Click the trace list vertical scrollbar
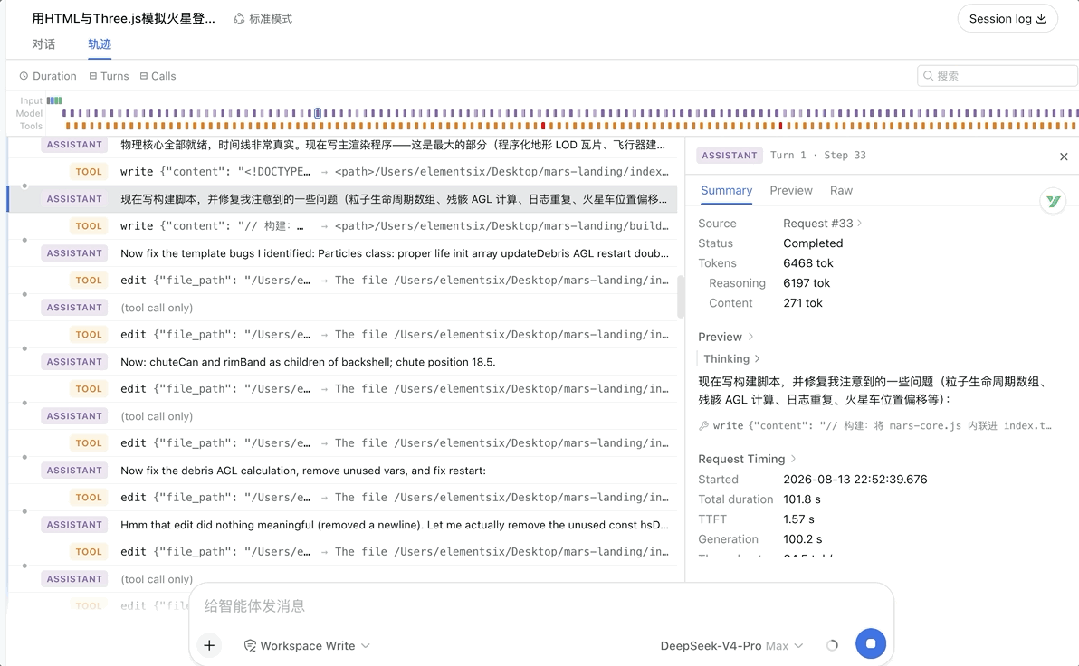Image resolution: width=1079 pixels, height=666 pixels. point(681,297)
